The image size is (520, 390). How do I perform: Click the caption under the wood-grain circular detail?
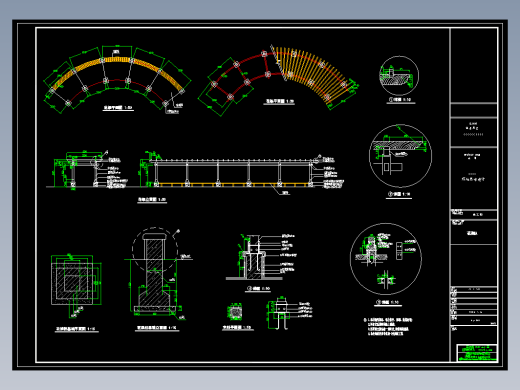pos(399,194)
